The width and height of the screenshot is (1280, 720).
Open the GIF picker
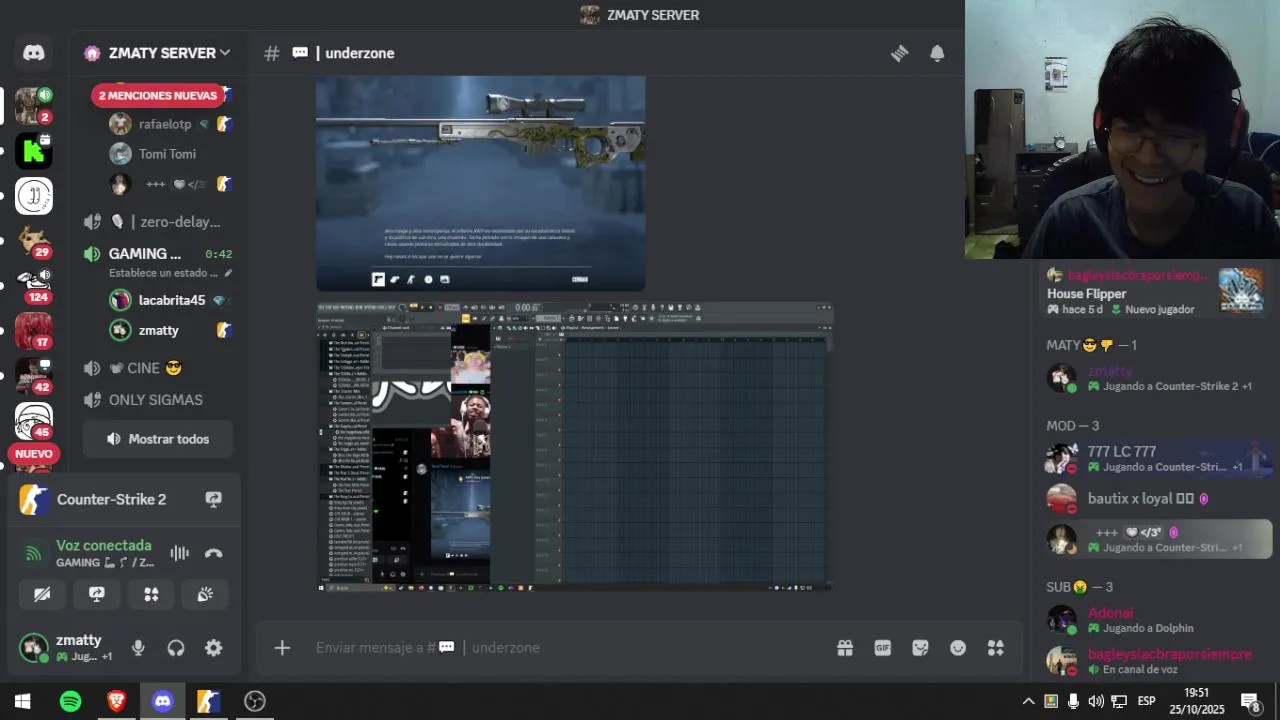tap(882, 648)
